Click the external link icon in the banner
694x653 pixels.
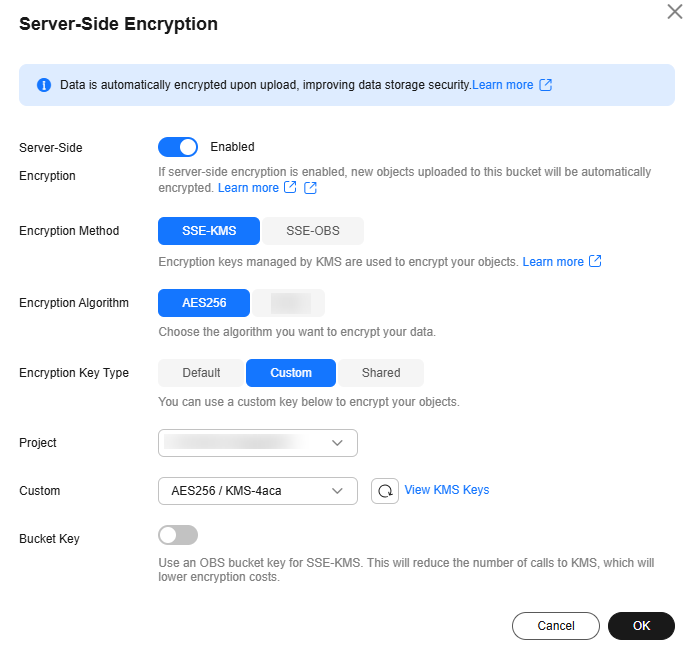click(546, 85)
